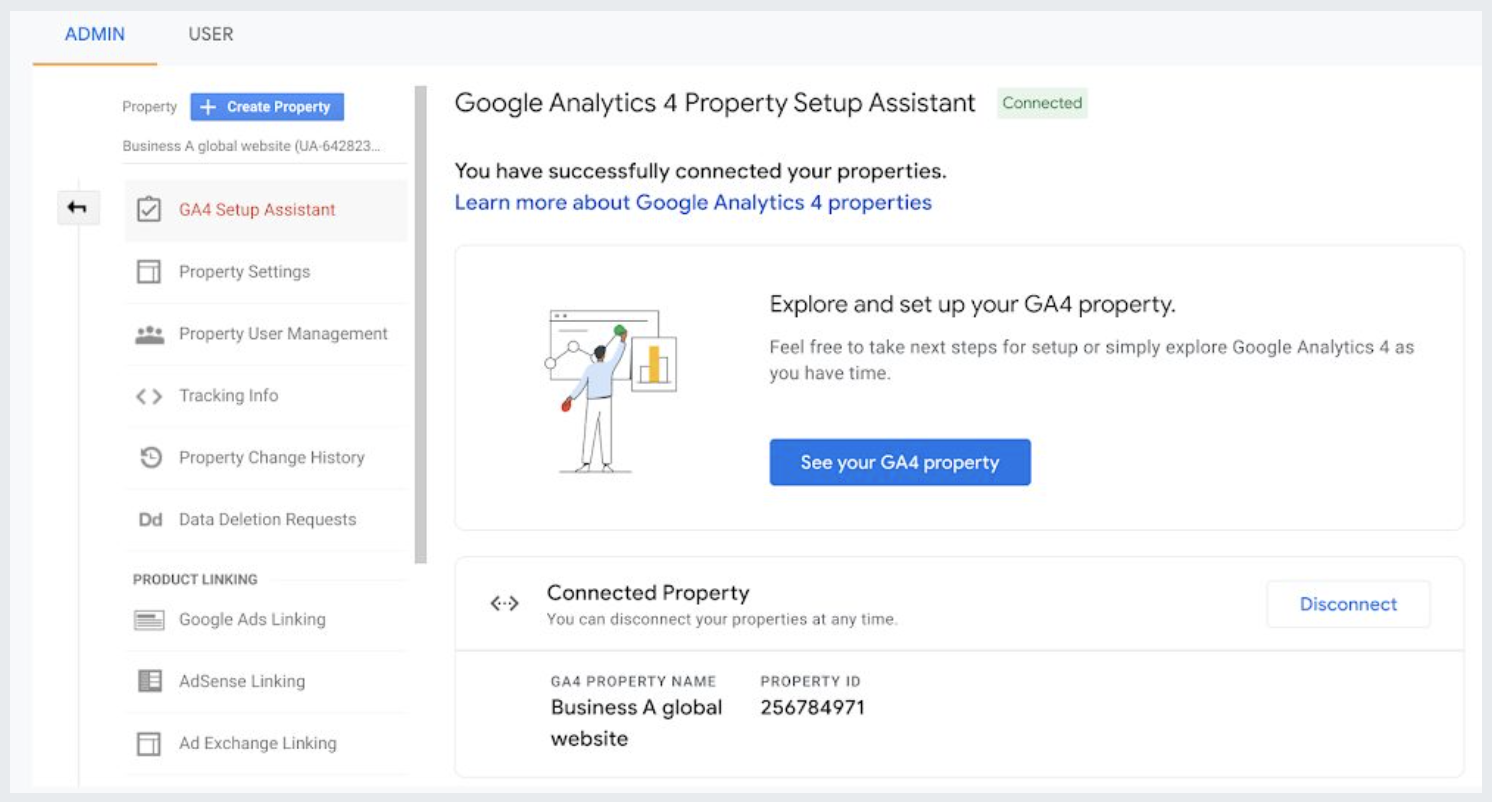Screen dimensions: 1492x802
Task: Click the sidebar vertical scrollbar
Action: pos(421,325)
